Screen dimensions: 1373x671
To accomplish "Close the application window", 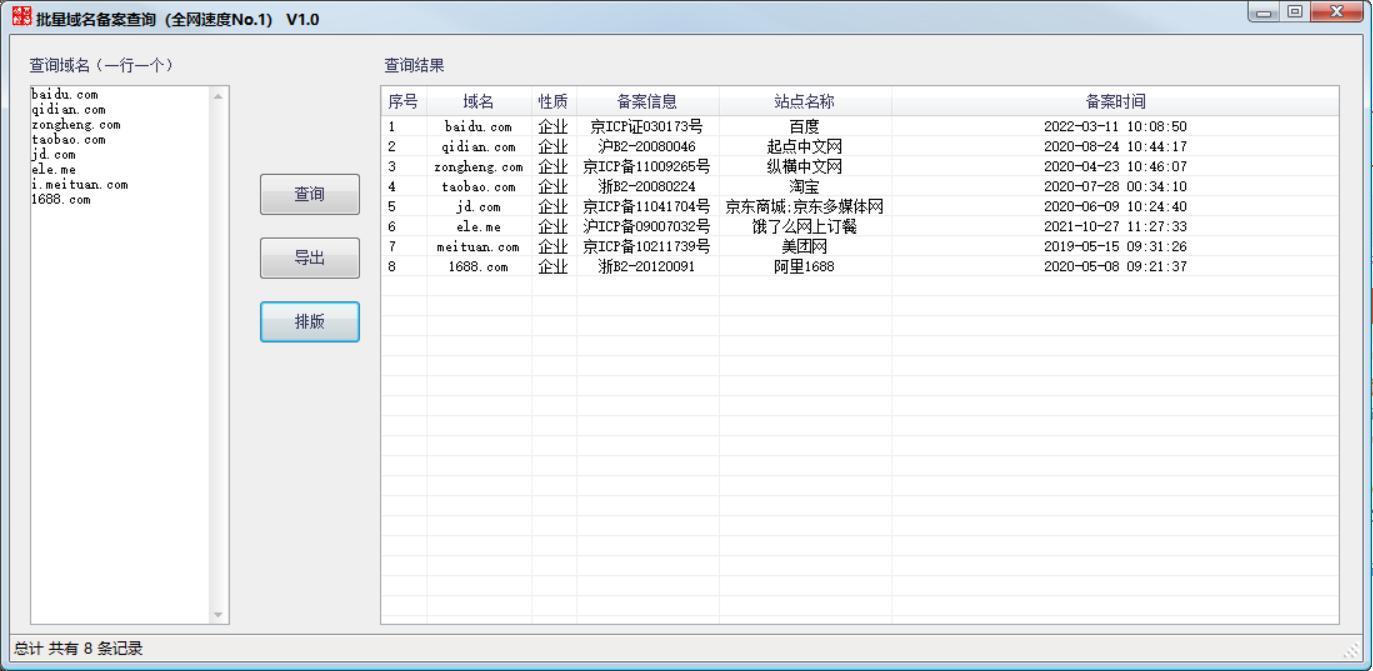I will coord(1336,12).
